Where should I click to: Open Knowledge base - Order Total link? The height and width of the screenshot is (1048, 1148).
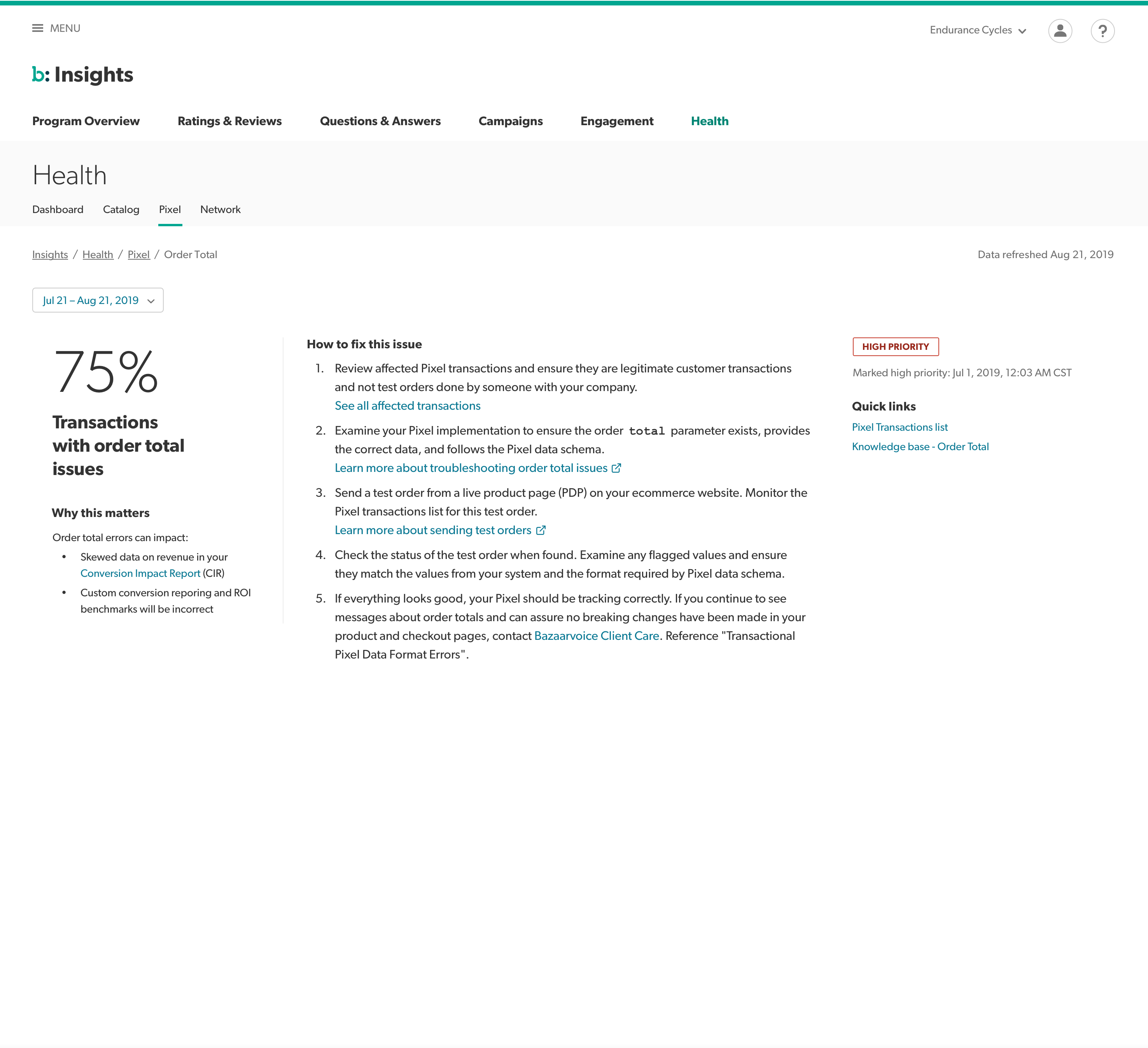pyautogui.click(x=920, y=447)
